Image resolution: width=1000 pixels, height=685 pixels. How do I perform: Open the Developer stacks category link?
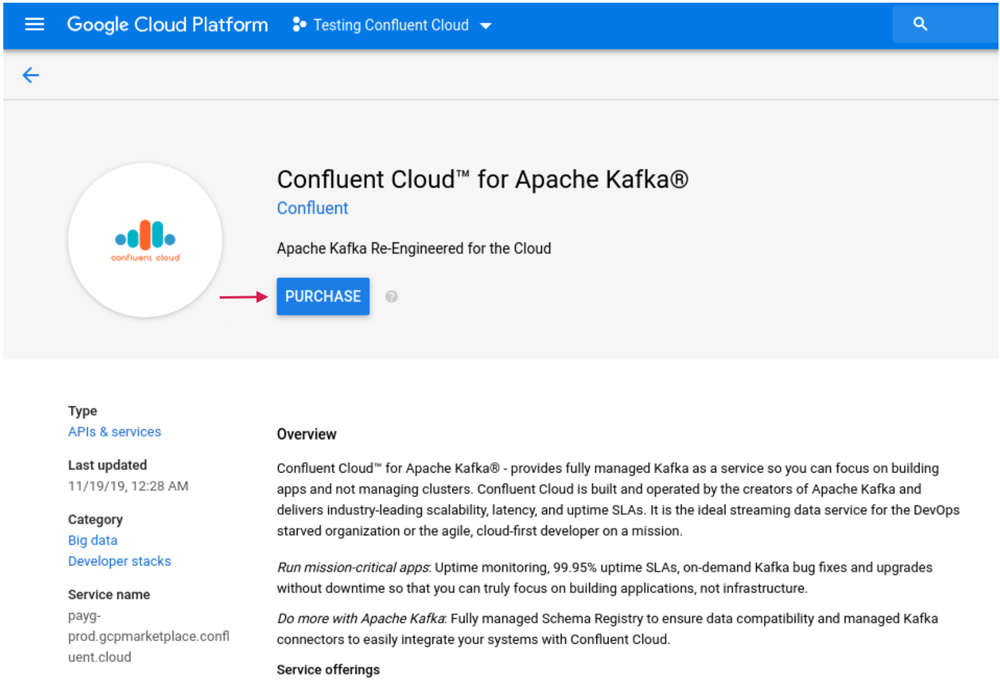[119, 561]
